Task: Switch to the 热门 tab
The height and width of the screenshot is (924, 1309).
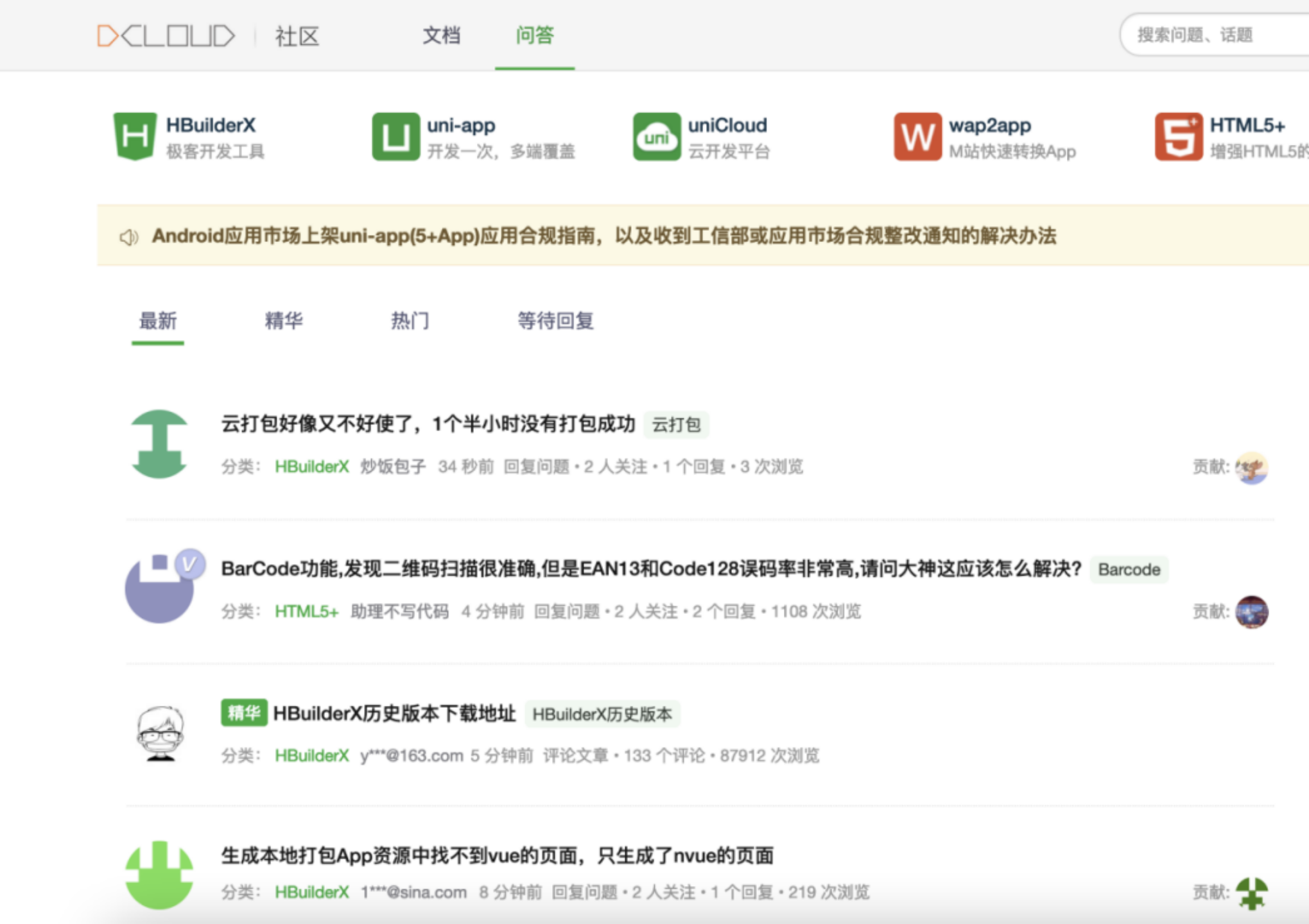Action: (x=410, y=320)
